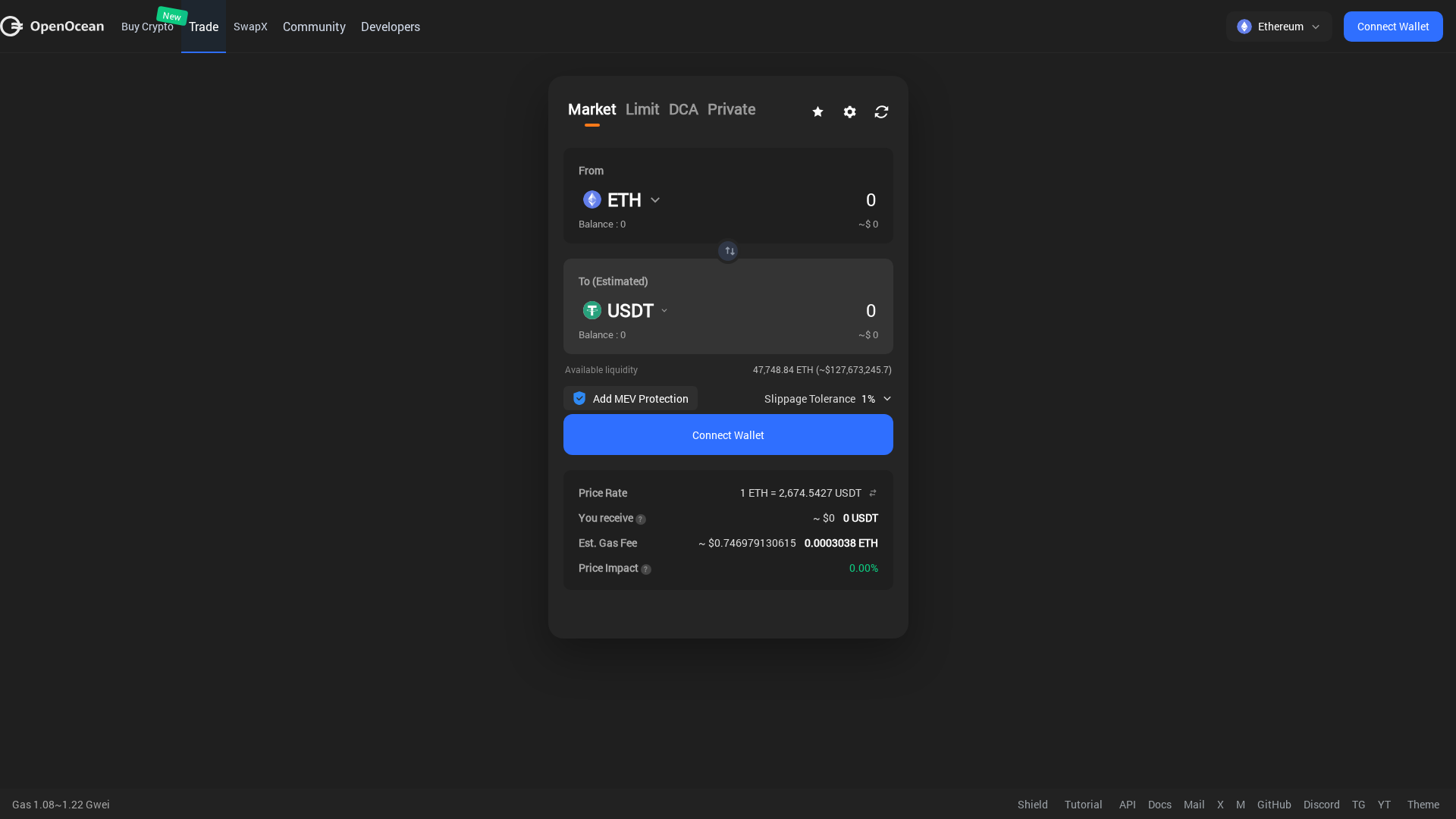This screenshot has width=1456, height=819.
Task: Open the YT footer link
Action: (x=1384, y=805)
